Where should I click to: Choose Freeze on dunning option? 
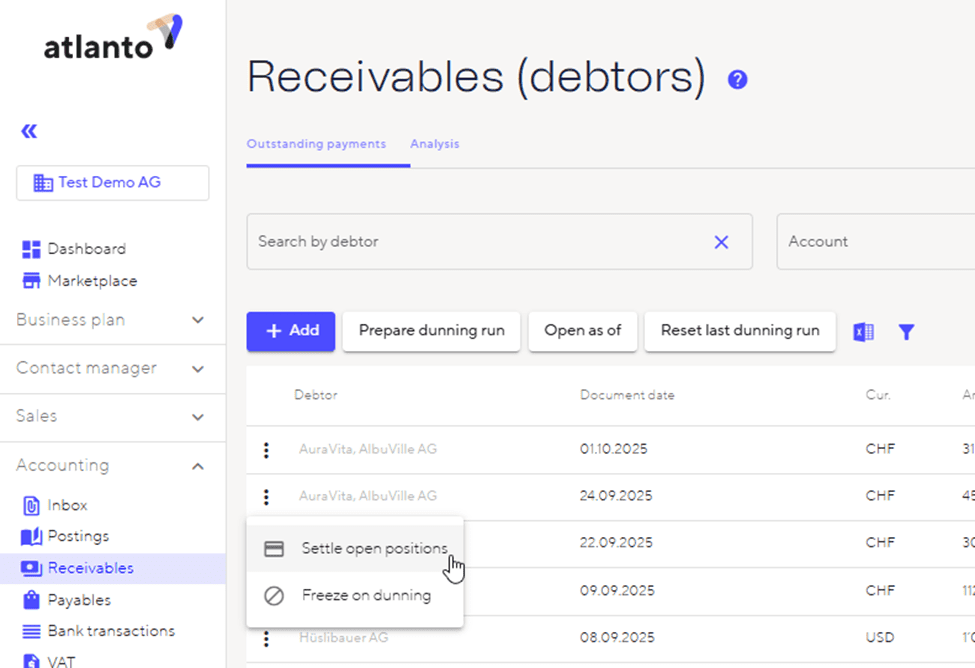point(366,596)
